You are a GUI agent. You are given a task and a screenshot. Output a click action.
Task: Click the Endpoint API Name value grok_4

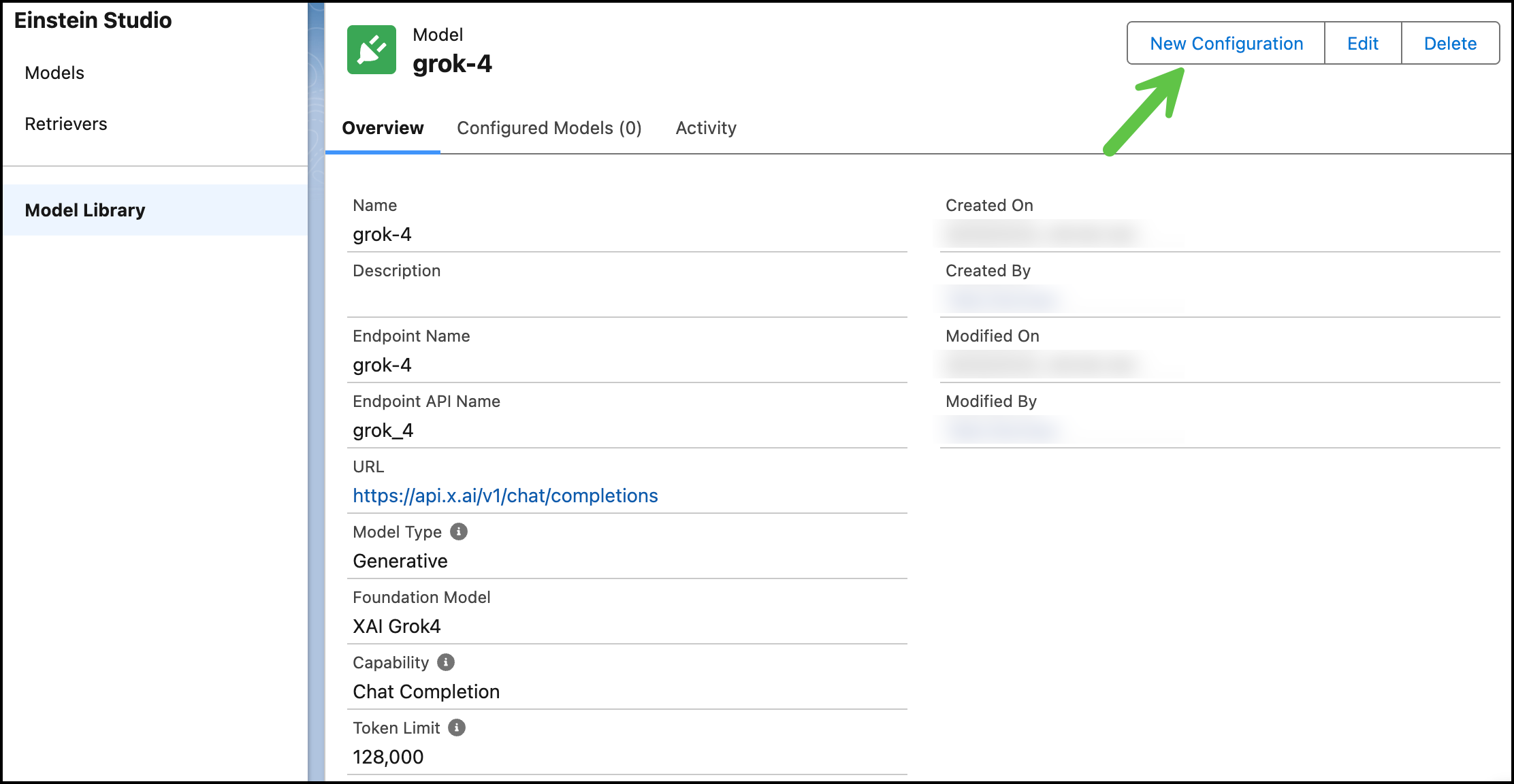pyautogui.click(x=383, y=431)
